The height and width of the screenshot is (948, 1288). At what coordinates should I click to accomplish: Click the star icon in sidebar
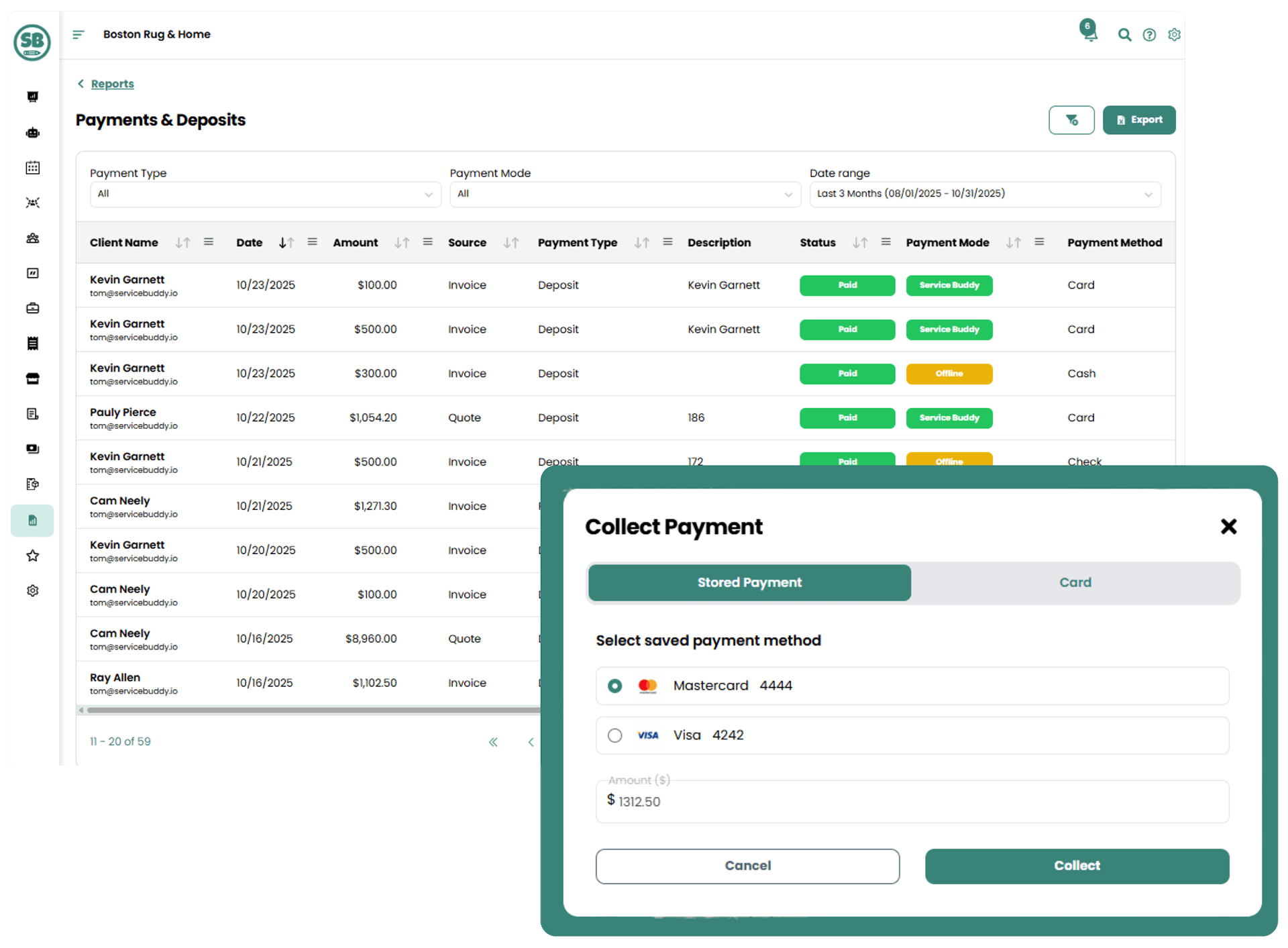32,556
